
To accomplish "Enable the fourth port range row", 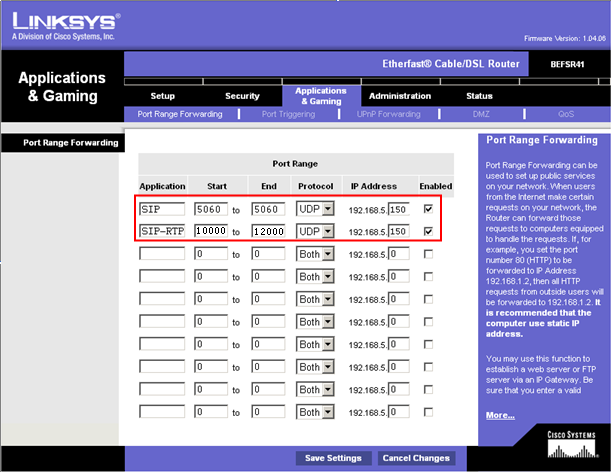I will pyautogui.click(x=428, y=277).
